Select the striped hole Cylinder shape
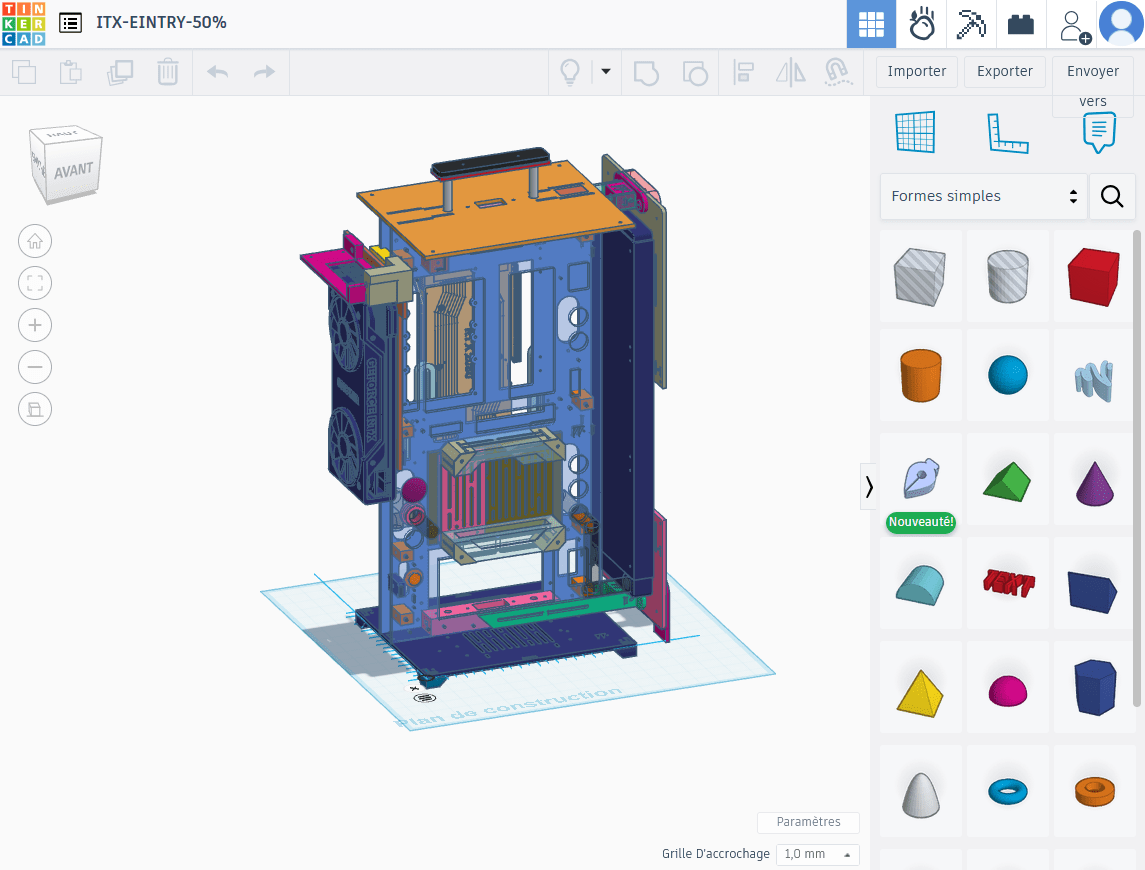This screenshot has width=1145, height=870. coord(1008,276)
